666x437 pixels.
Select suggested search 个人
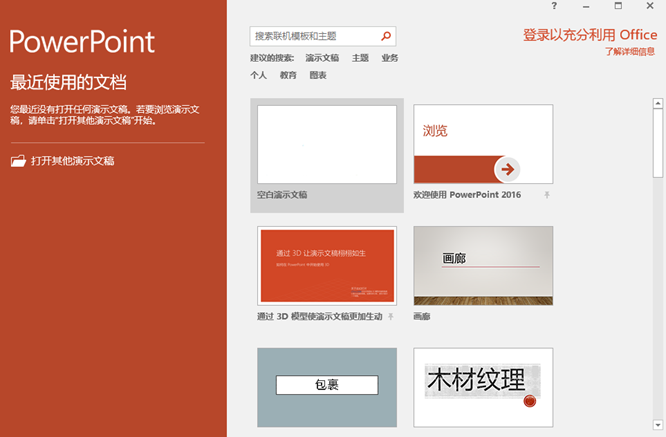tap(259, 75)
